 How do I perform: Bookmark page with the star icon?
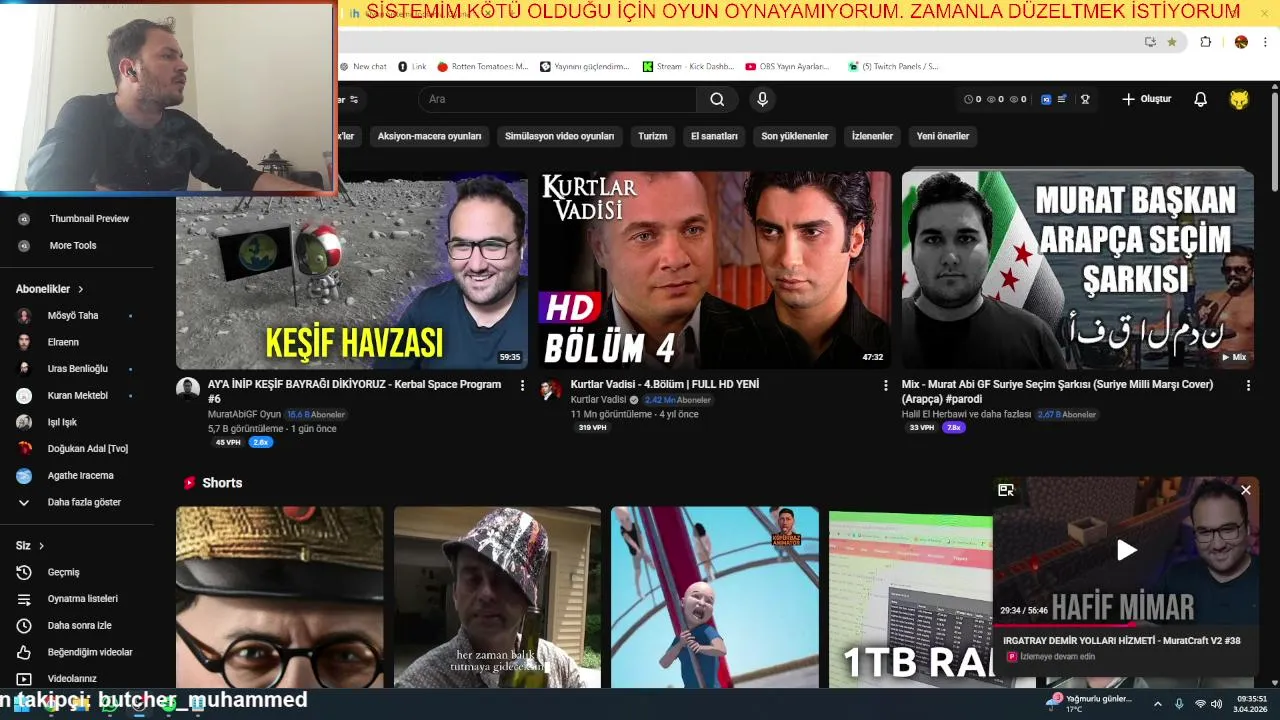pyautogui.click(x=1172, y=42)
